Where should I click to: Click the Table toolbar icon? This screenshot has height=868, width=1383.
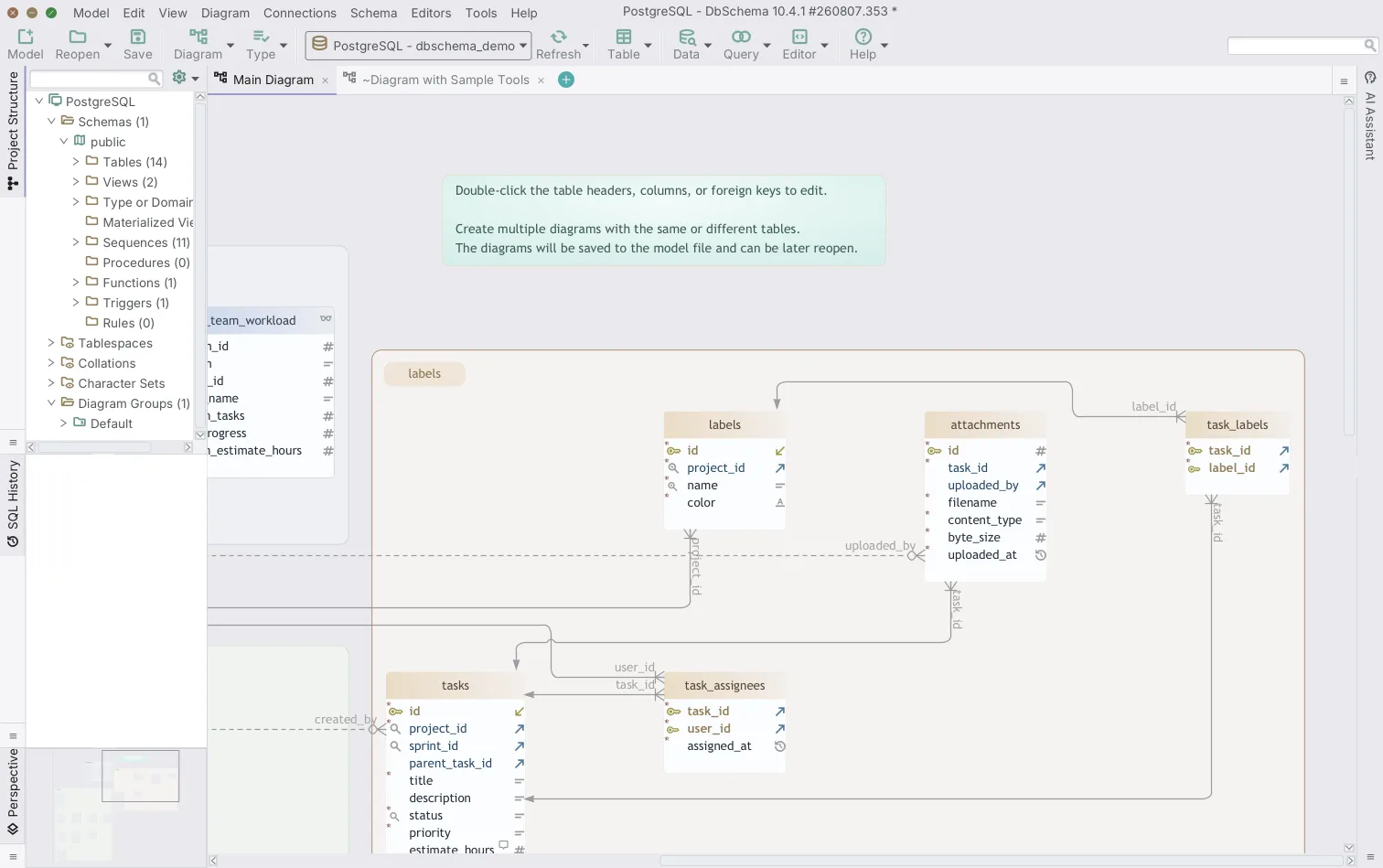coord(624,37)
